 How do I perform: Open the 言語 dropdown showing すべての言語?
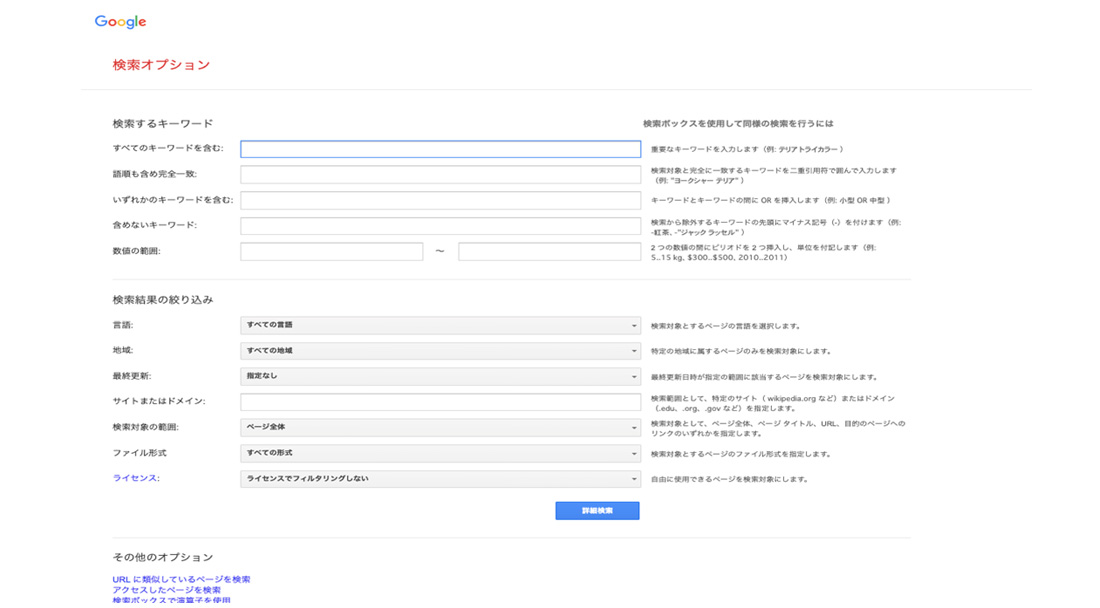click(440, 325)
